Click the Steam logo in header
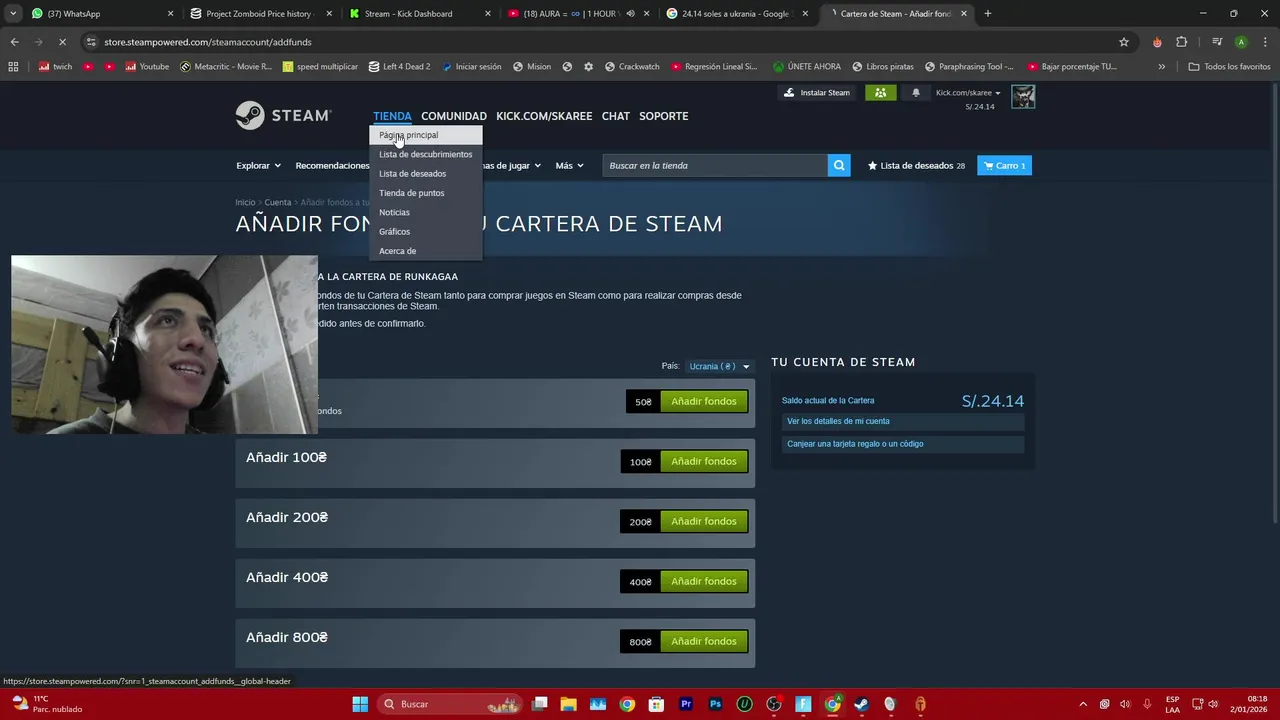The height and width of the screenshot is (720, 1280). 283,116
